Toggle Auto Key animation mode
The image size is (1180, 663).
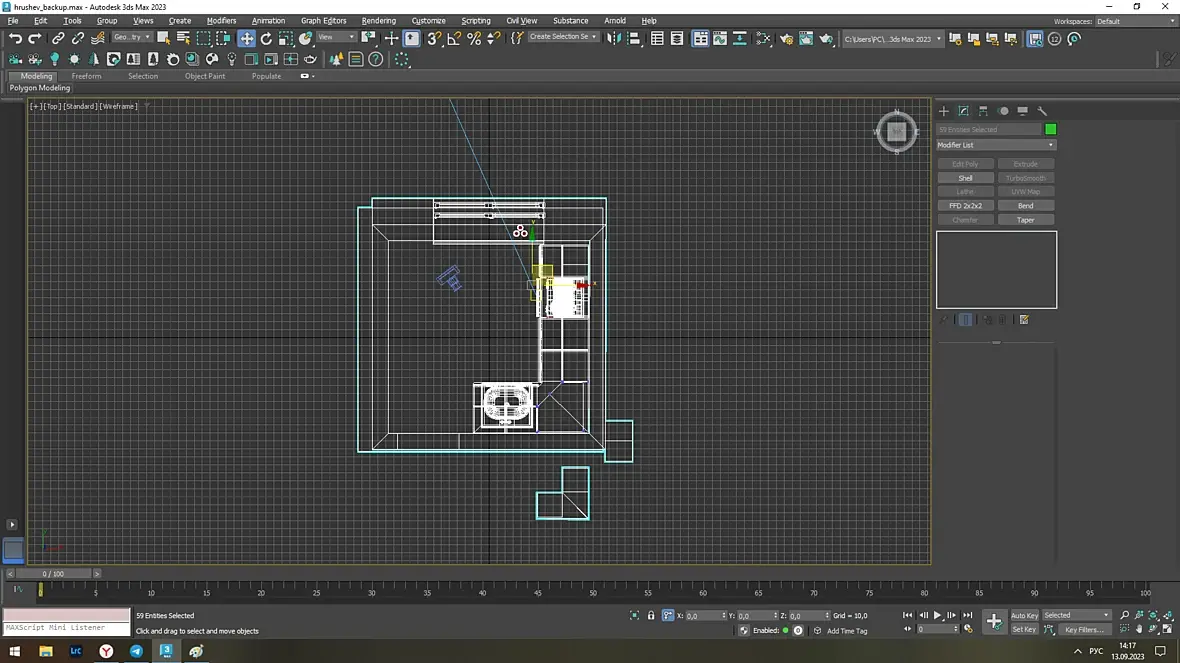tap(1024, 616)
